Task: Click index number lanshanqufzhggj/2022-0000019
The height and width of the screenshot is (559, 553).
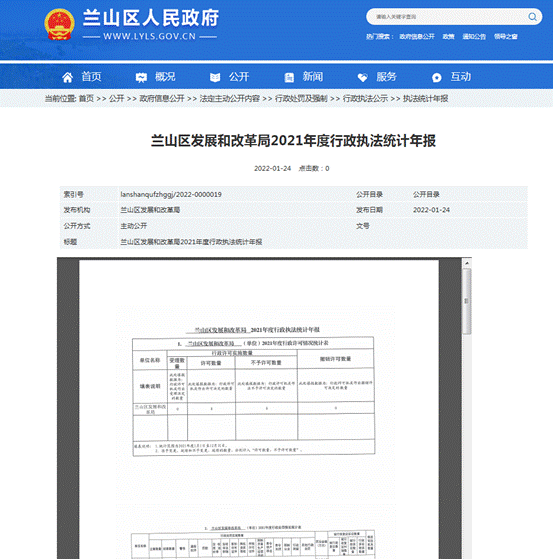Action: click(x=171, y=195)
